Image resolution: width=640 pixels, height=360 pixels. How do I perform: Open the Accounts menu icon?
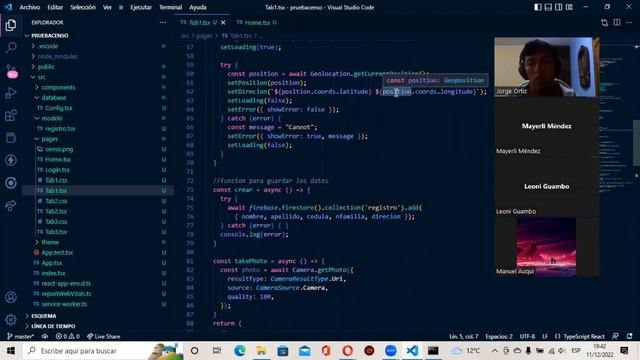(x=11, y=297)
